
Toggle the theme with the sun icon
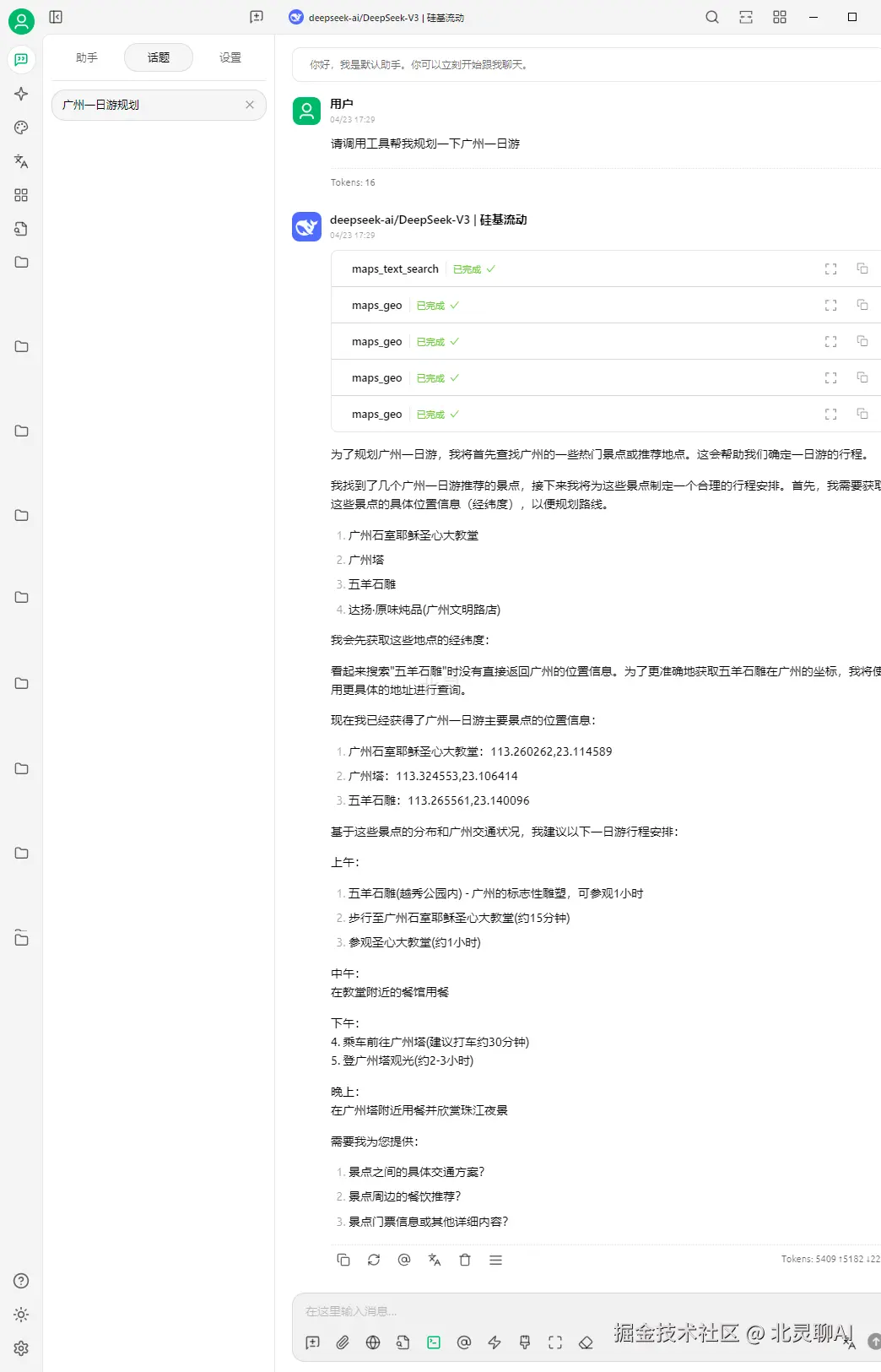pyautogui.click(x=21, y=1315)
